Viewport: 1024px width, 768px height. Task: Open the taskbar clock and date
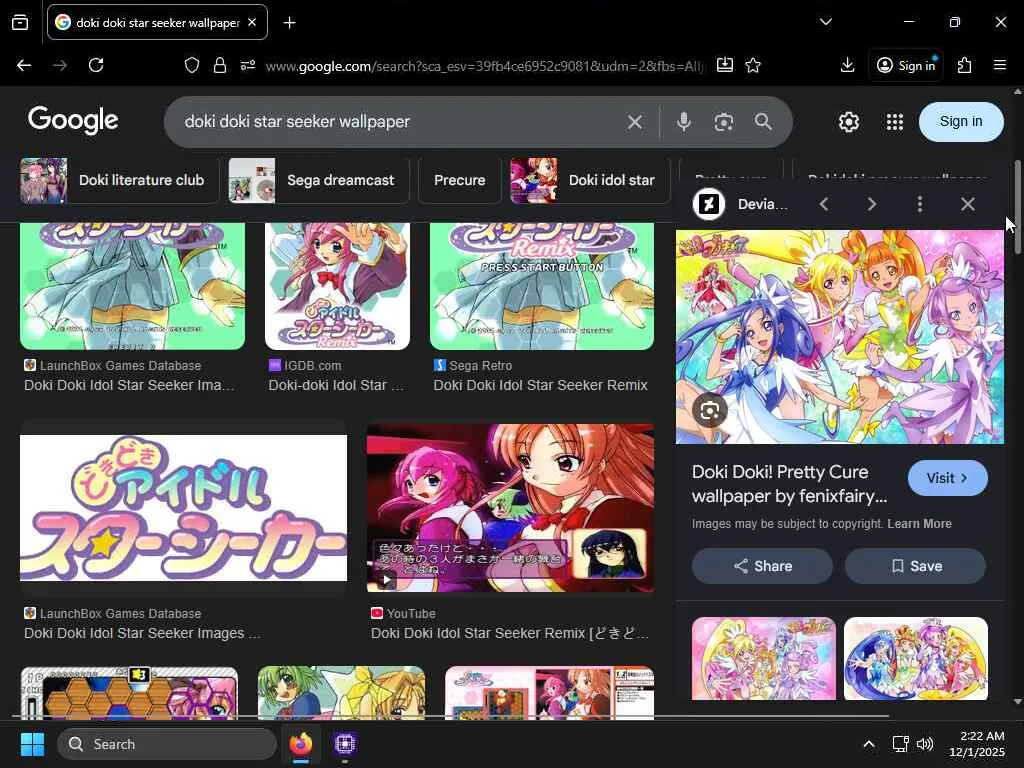(x=977, y=744)
